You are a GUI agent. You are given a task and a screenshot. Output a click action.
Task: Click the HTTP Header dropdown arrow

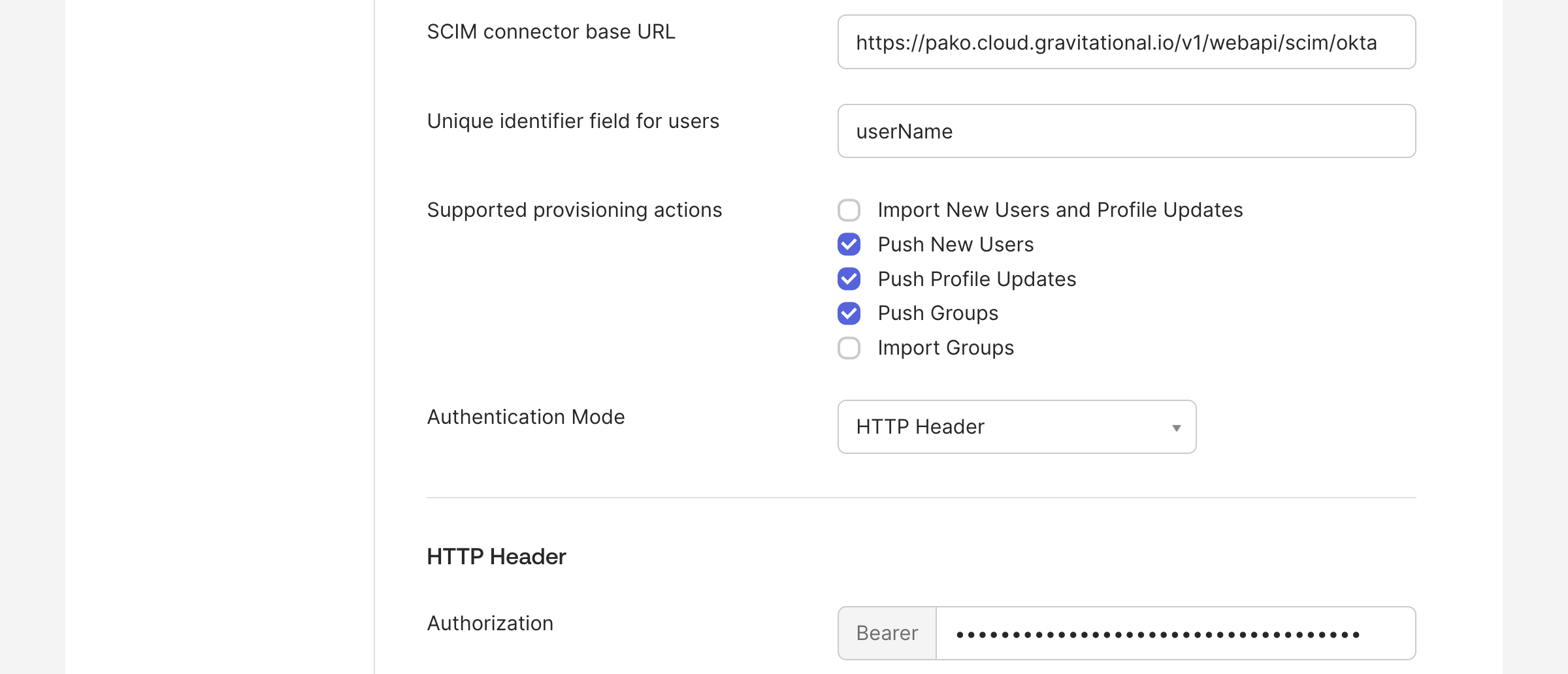pyautogui.click(x=1176, y=426)
